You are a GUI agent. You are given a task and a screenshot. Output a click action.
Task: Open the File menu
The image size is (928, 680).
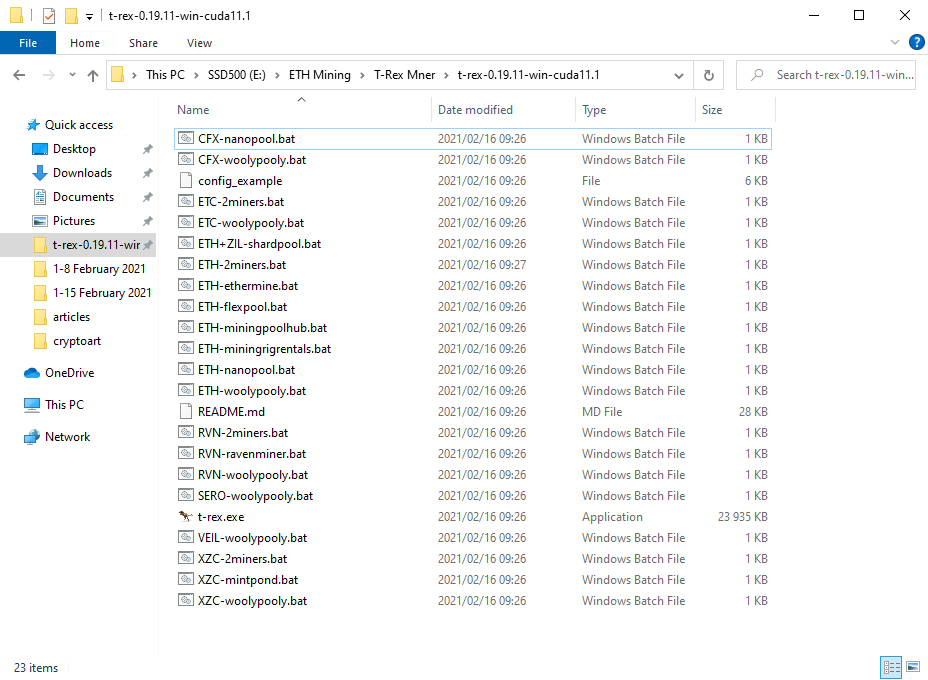click(28, 43)
